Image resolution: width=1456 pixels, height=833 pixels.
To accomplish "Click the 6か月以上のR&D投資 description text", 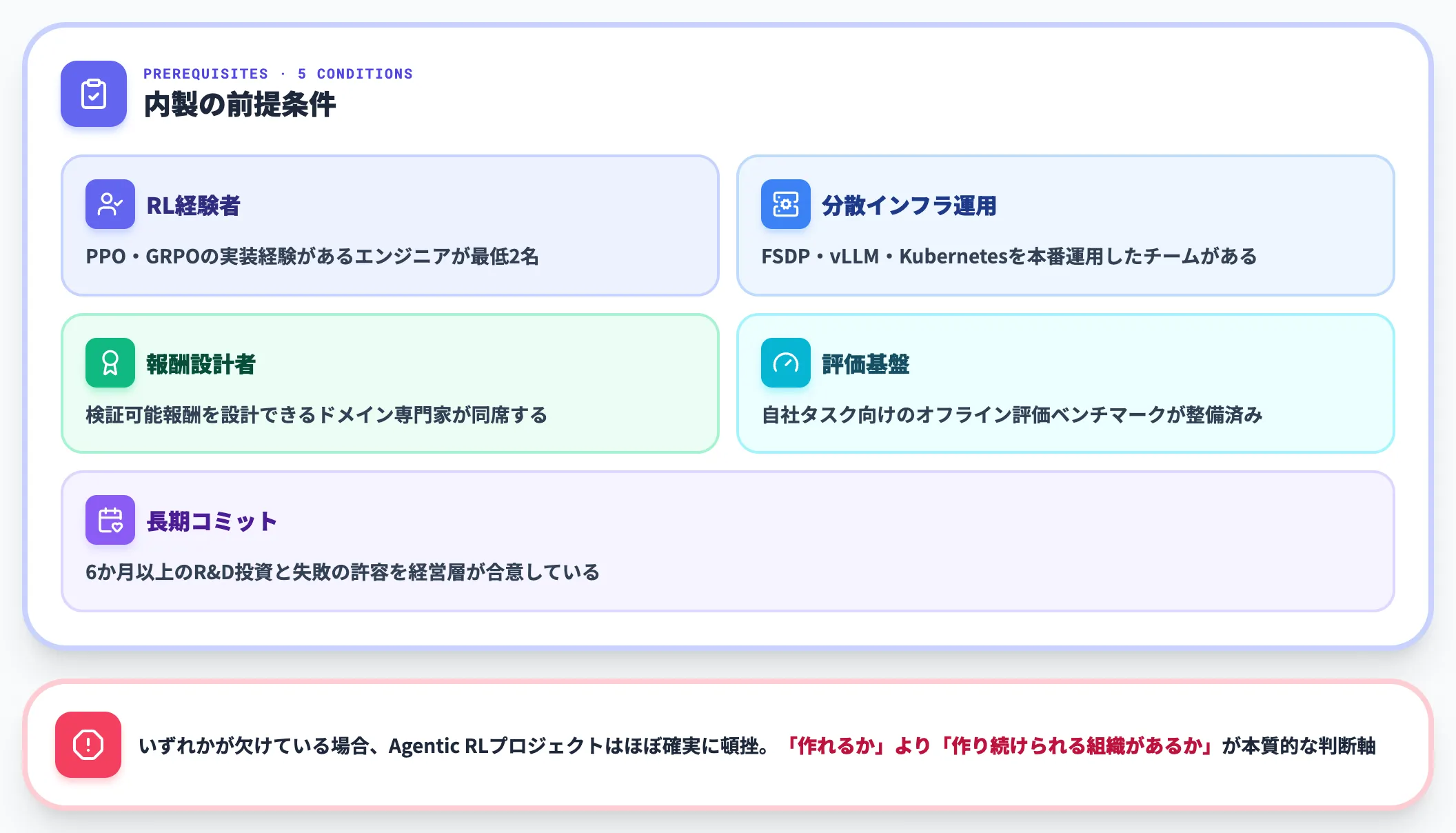I will point(343,572).
